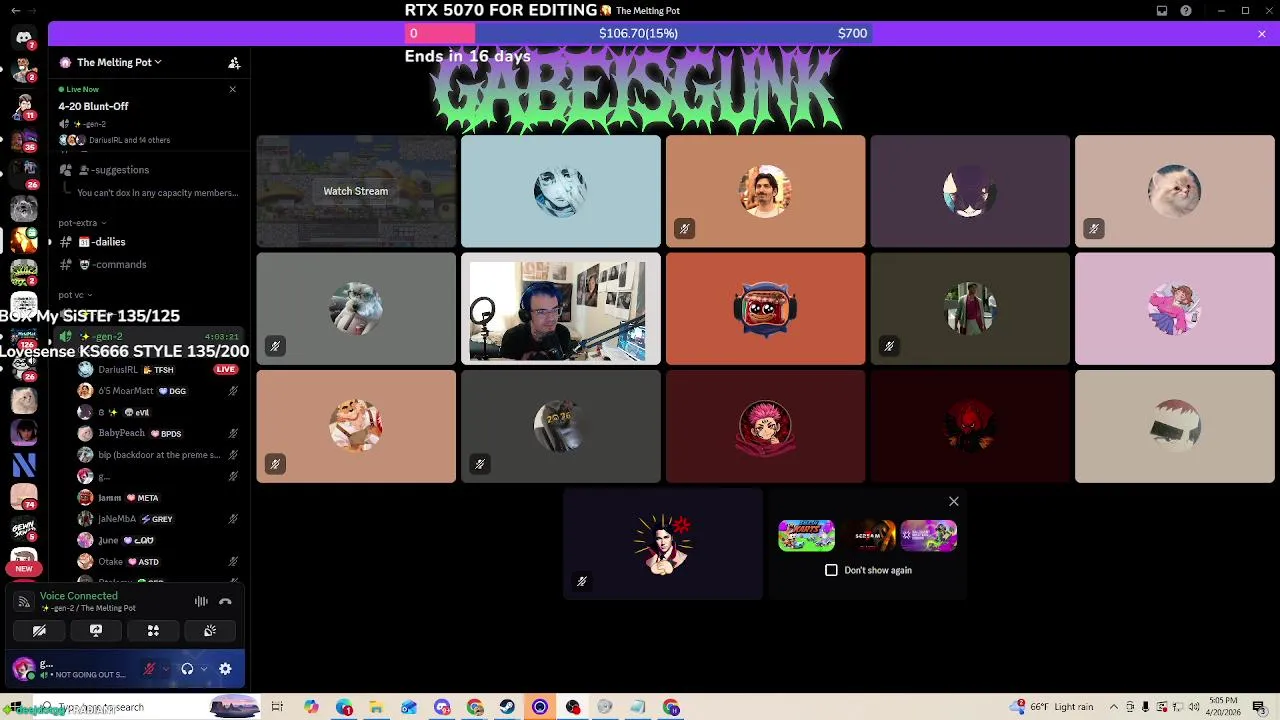Screen dimensions: 1280x720
Task: Select the bearded man avatar tile
Action: [766, 191]
